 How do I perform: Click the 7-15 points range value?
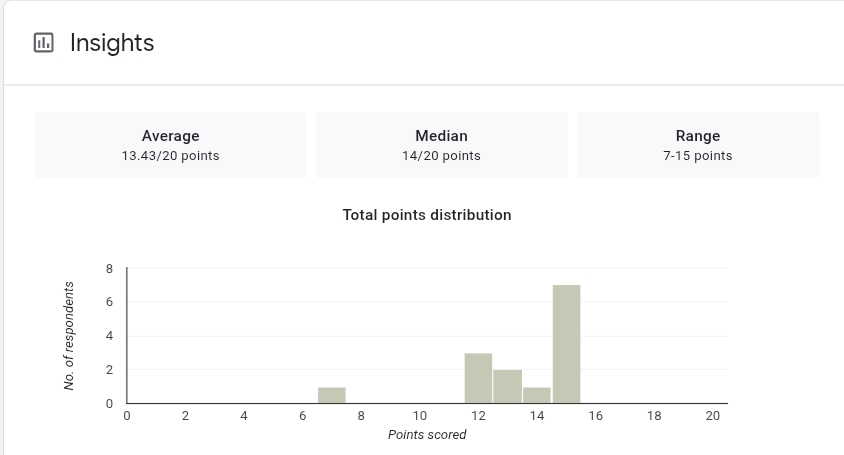[x=697, y=156]
